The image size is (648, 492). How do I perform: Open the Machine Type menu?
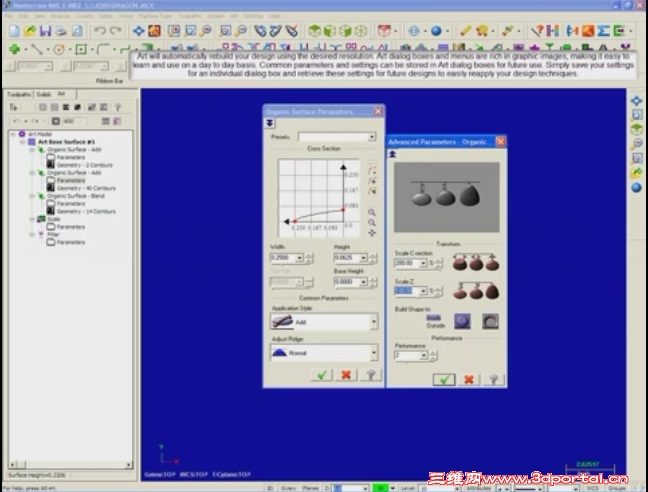[155, 16]
